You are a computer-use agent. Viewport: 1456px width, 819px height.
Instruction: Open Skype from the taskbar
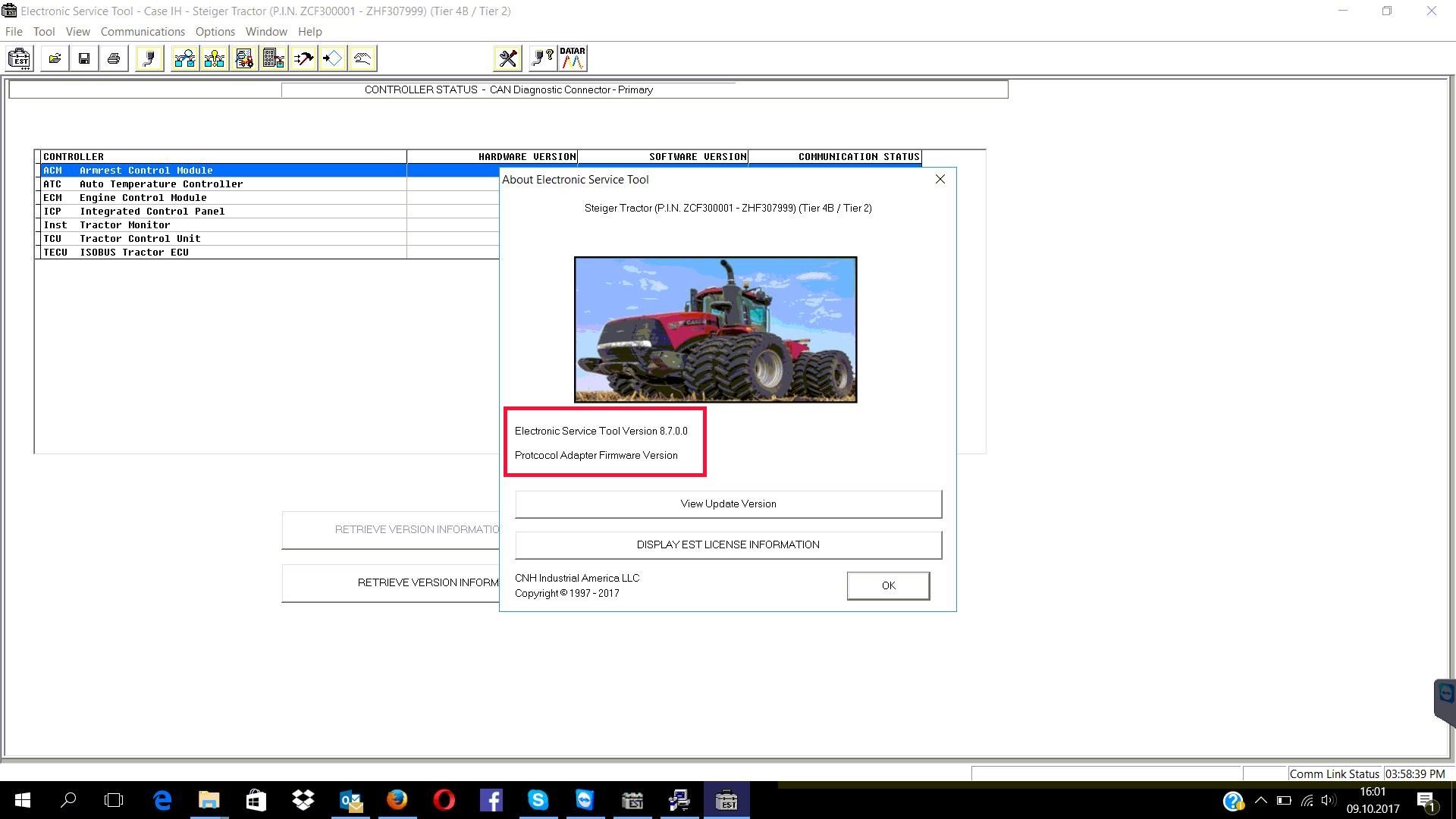(x=538, y=800)
